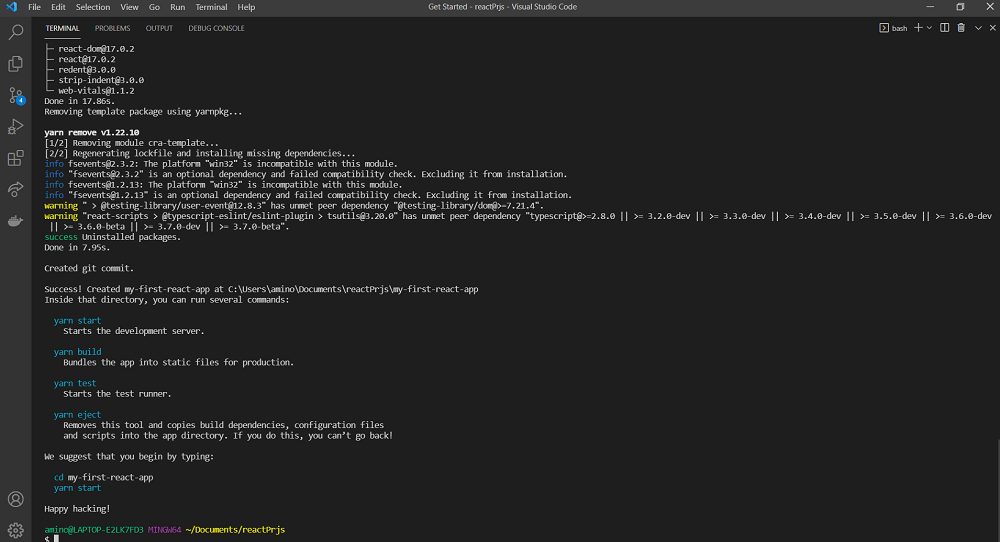Click 'react-dom@17.0.2' package line
The width and height of the screenshot is (1000, 542).
point(96,49)
